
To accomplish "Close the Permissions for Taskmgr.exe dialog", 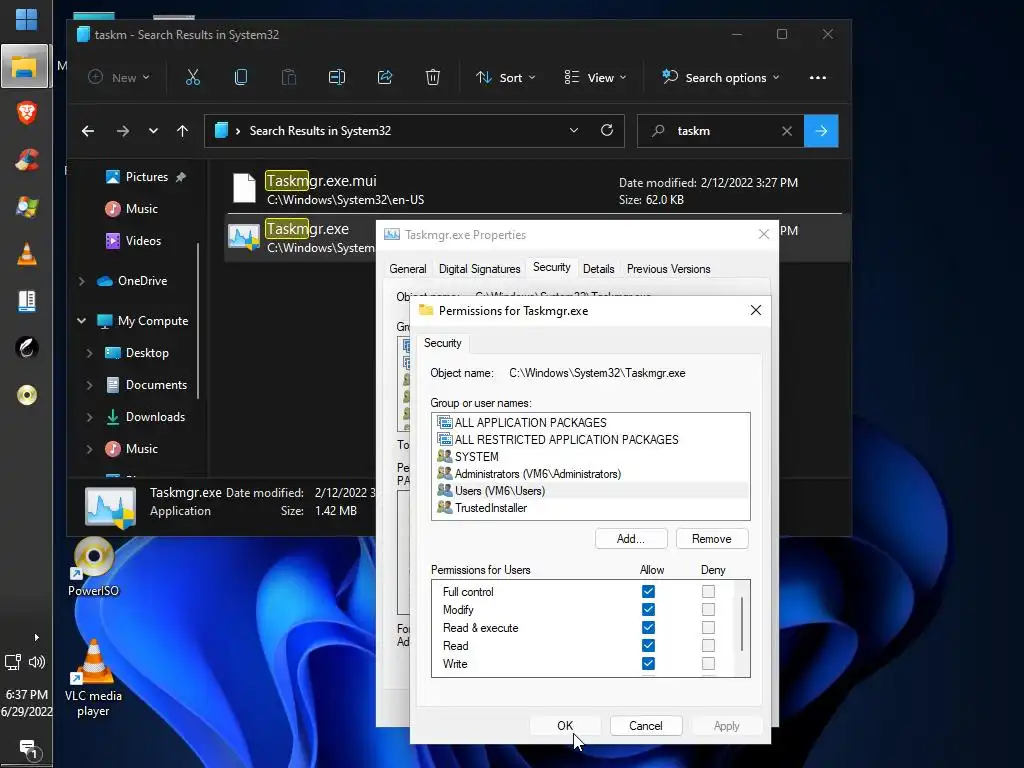I will pyautogui.click(x=756, y=310).
